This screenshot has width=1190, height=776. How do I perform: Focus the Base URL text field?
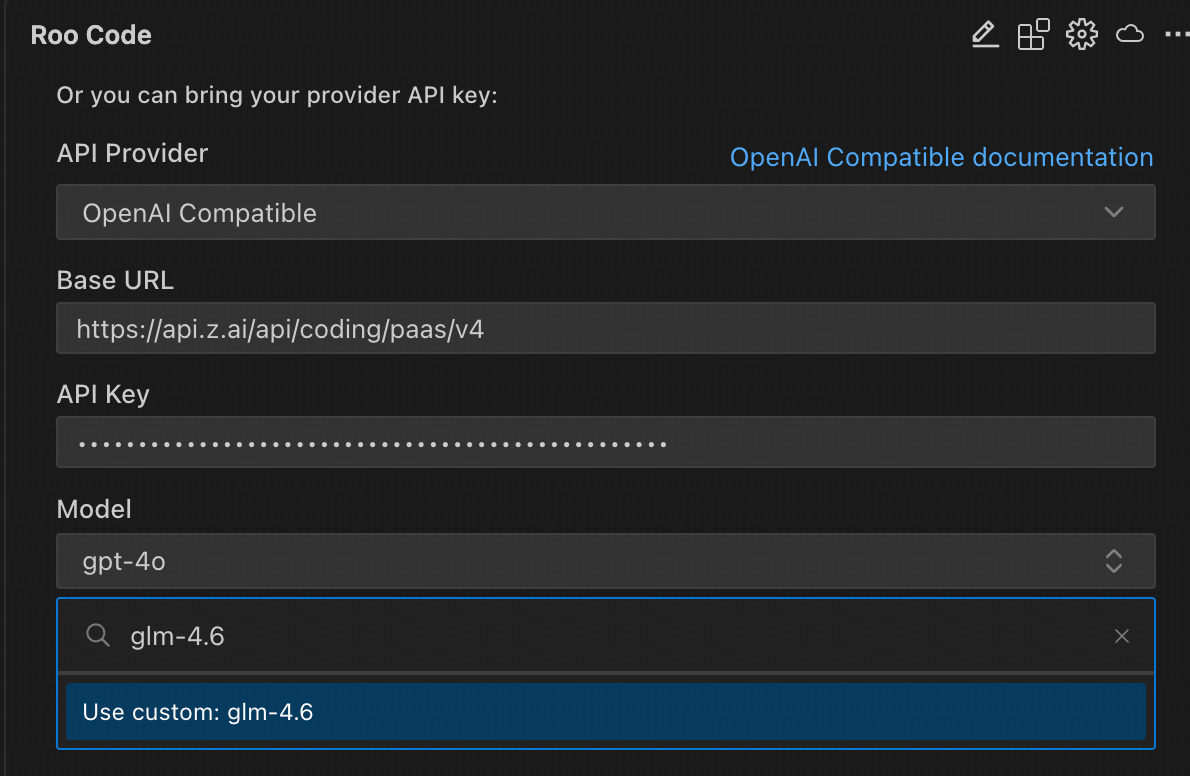pyautogui.click(x=605, y=328)
